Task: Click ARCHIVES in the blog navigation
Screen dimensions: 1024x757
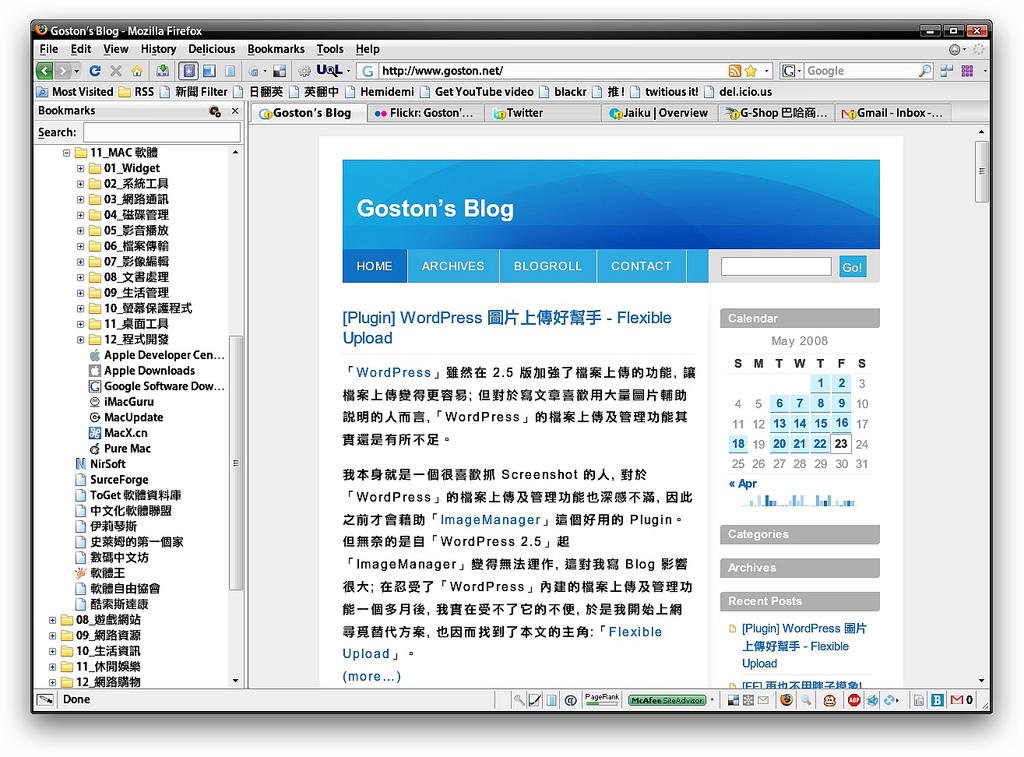Action: coord(453,266)
